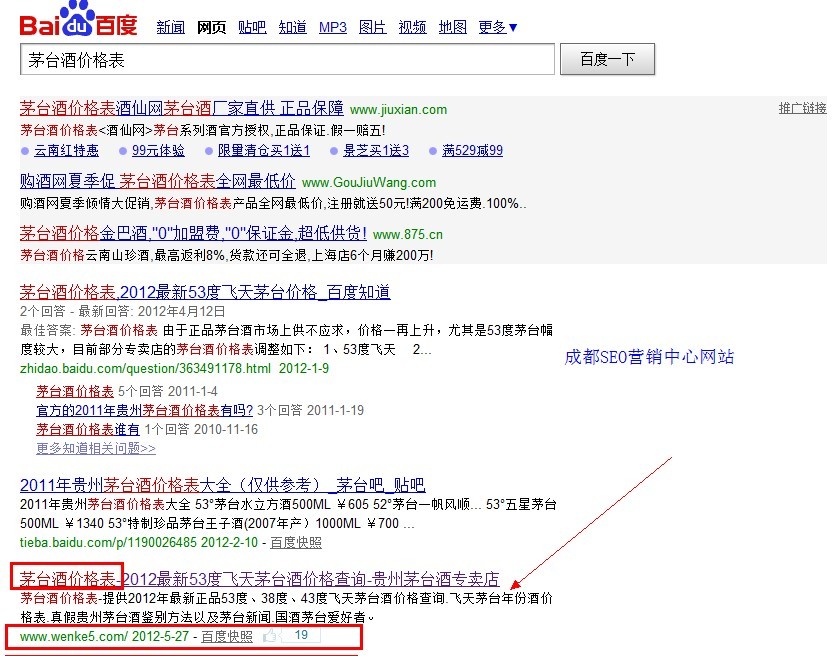Open the 2011年贵州茅台酒价格表大全 贴吧 result

point(223,485)
